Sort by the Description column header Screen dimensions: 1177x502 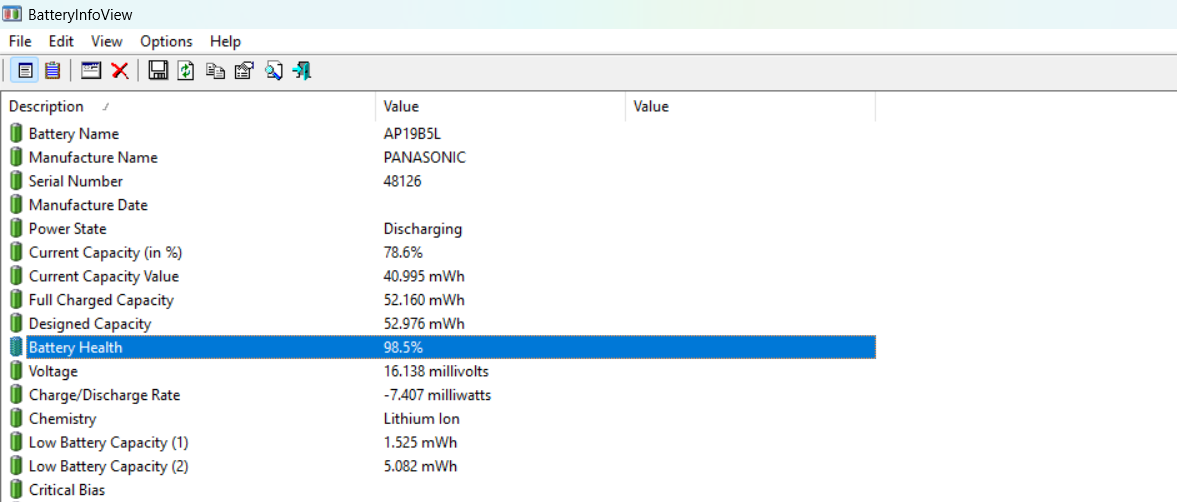point(188,107)
